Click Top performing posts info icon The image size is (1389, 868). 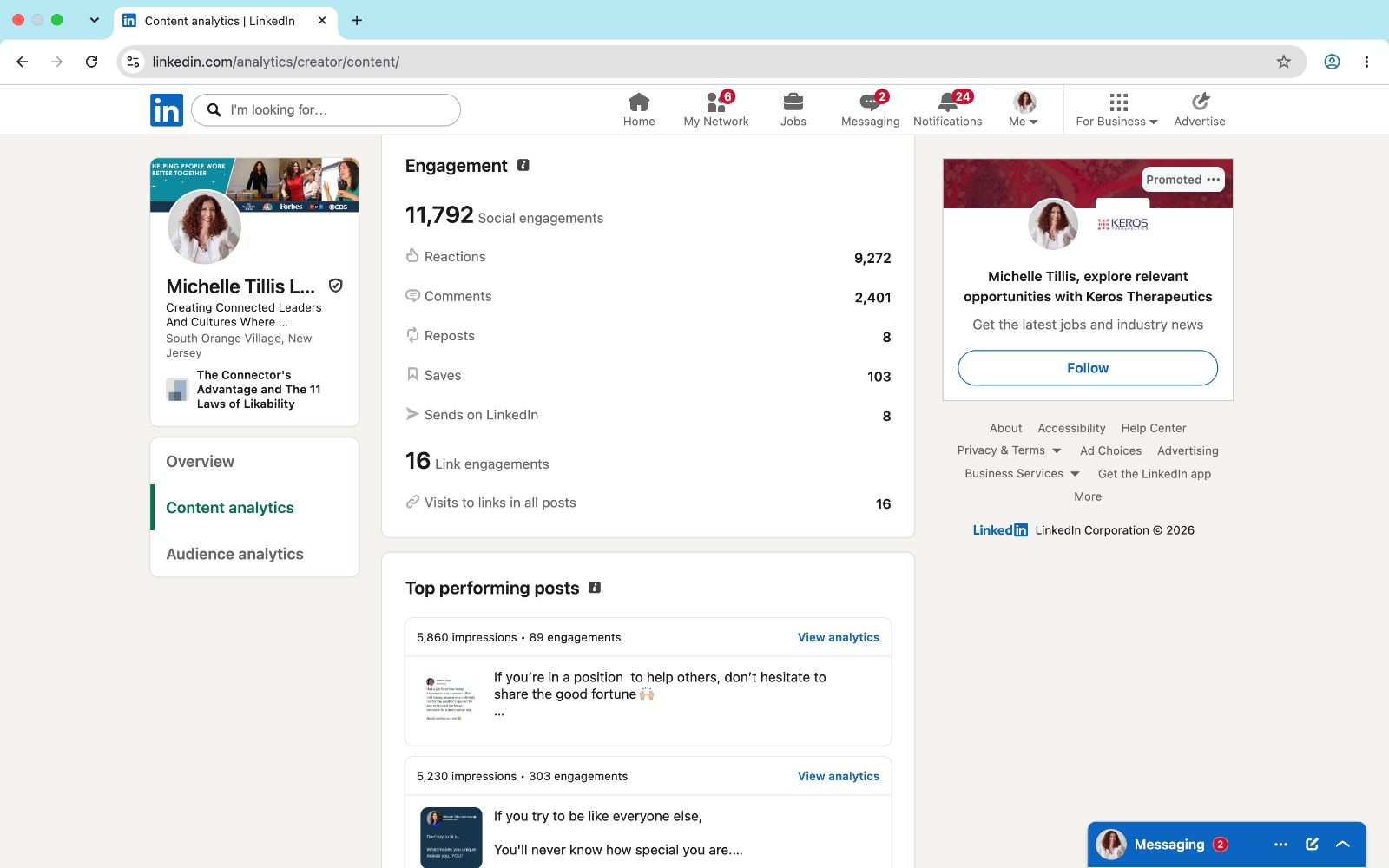coord(595,588)
